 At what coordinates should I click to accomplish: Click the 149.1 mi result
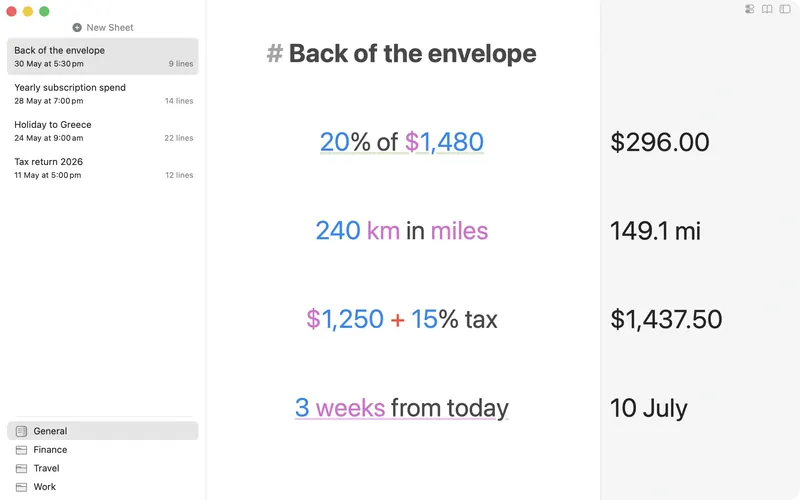pyautogui.click(x=655, y=231)
